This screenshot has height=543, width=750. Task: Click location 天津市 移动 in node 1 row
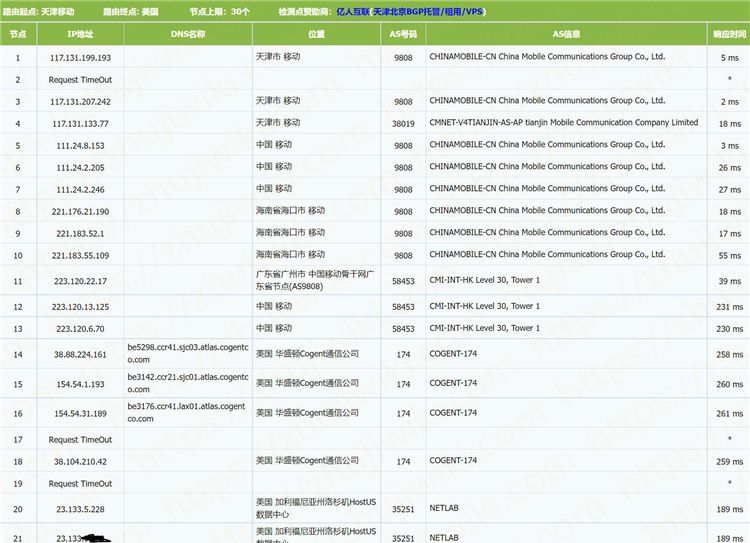point(278,56)
